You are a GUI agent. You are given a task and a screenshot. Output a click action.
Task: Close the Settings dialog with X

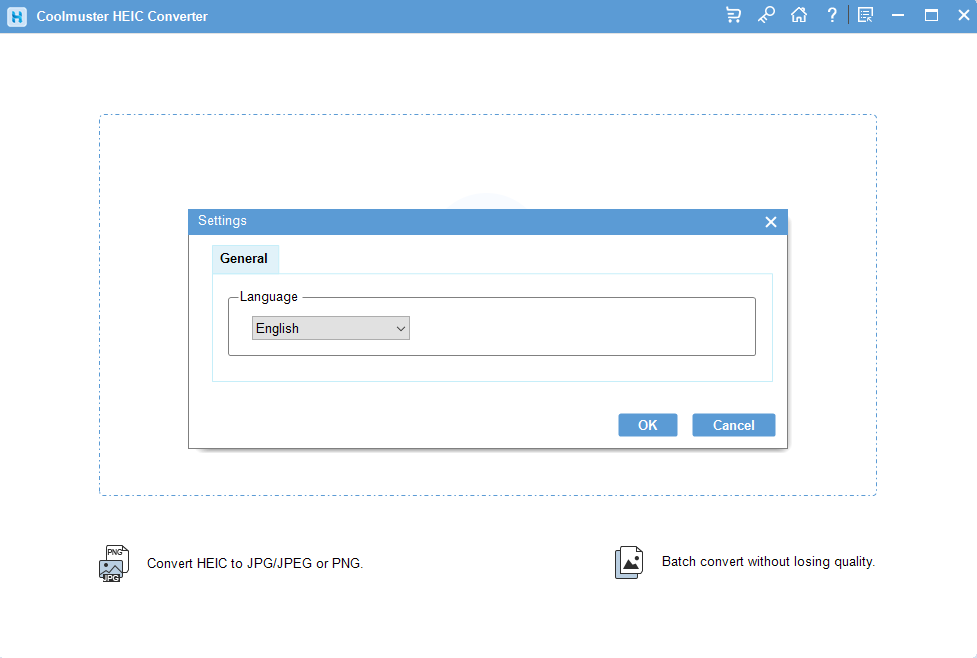(x=771, y=222)
